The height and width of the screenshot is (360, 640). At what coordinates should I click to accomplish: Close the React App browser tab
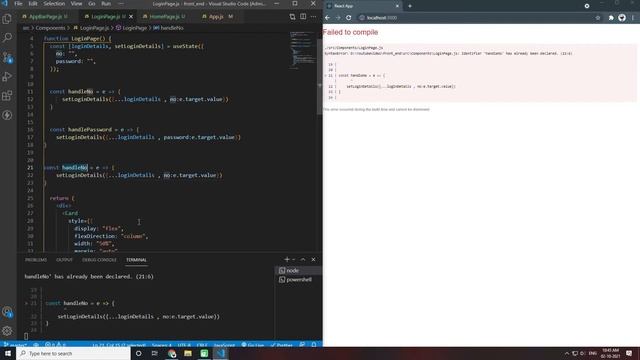click(397, 6)
